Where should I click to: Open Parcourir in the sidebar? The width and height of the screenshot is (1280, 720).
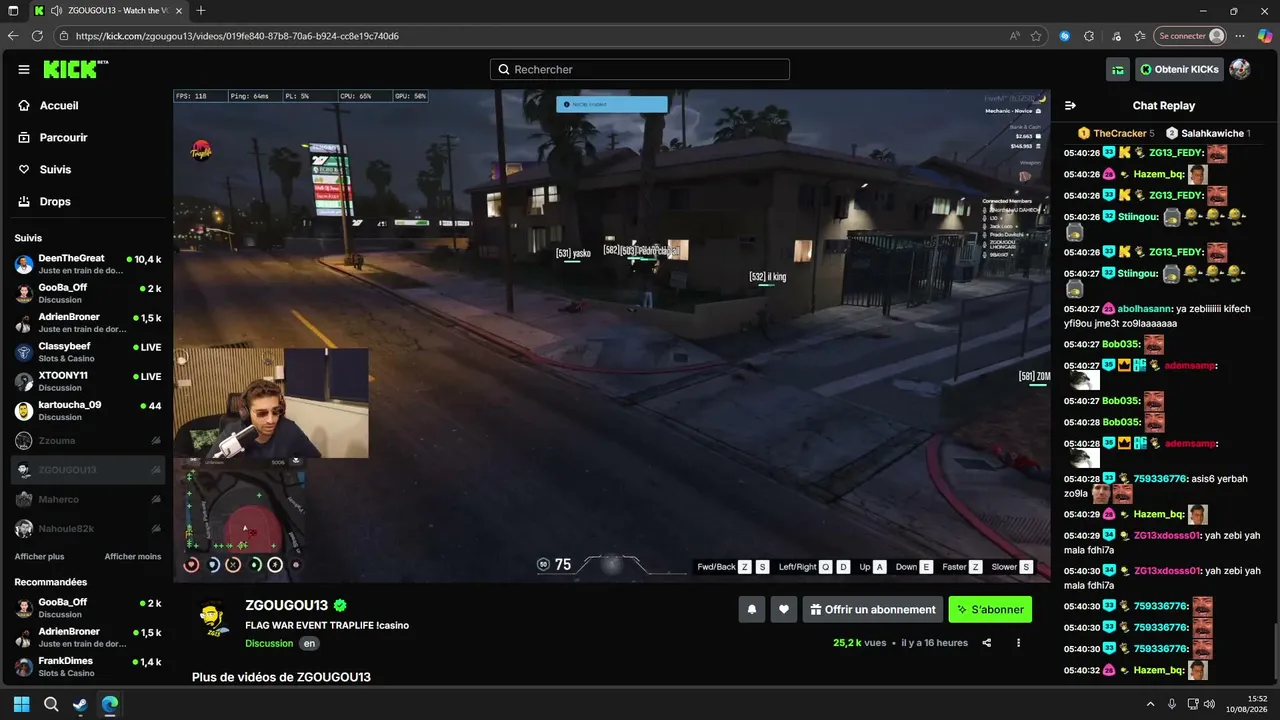[x=63, y=137]
